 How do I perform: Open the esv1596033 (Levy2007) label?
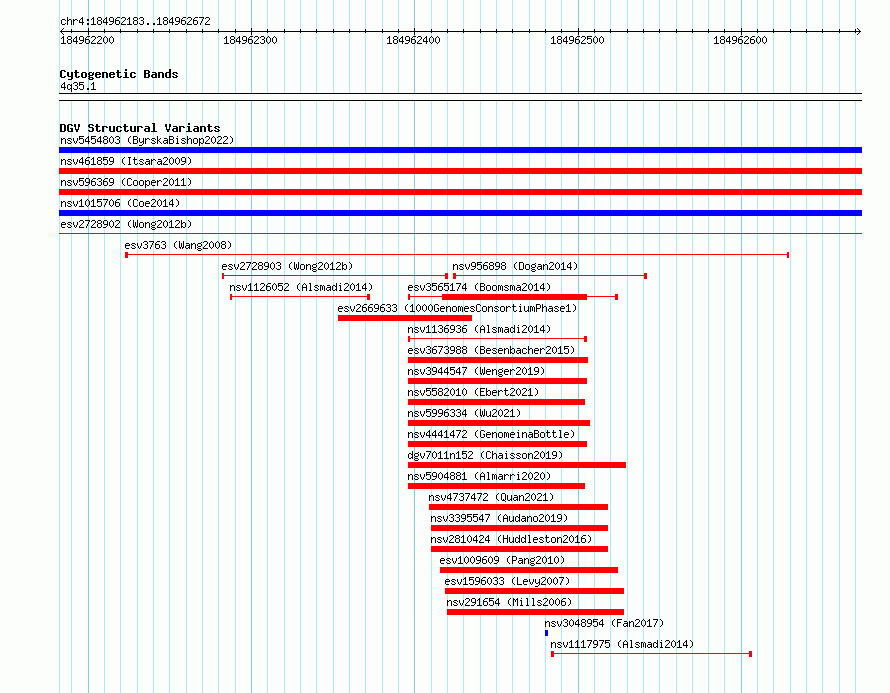pyautogui.click(x=507, y=581)
